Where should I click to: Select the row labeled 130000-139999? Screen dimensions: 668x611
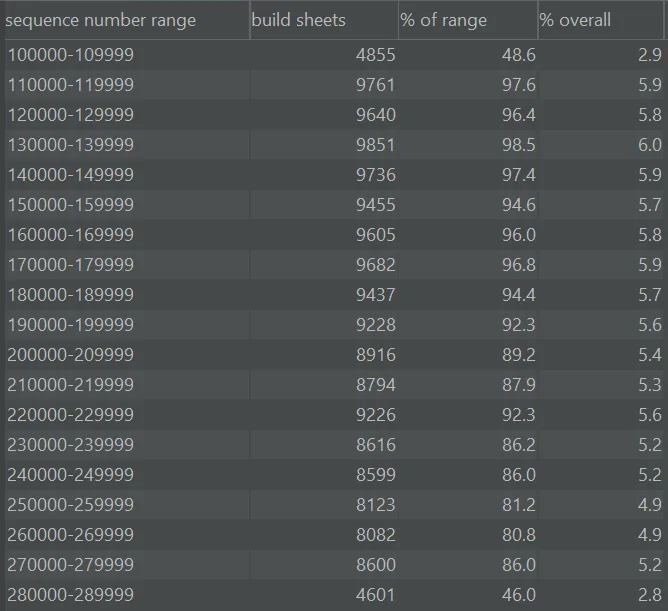tap(334, 145)
